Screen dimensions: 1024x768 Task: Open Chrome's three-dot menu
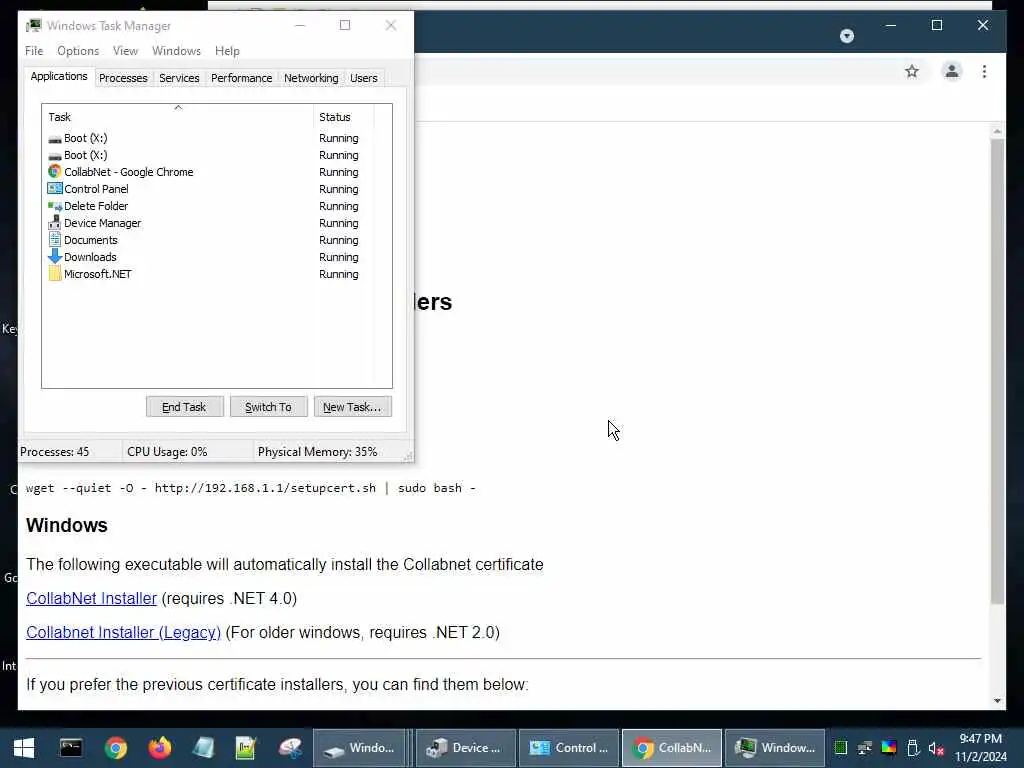click(x=984, y=71)
